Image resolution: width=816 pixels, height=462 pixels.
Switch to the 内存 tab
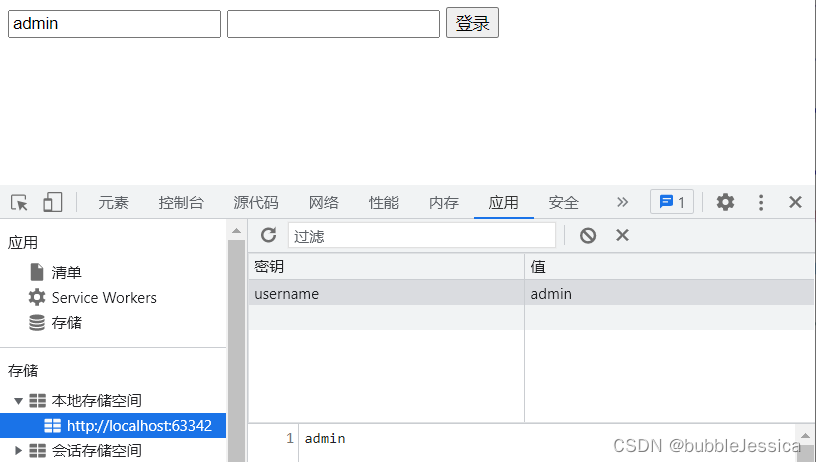tap(444, 202)
